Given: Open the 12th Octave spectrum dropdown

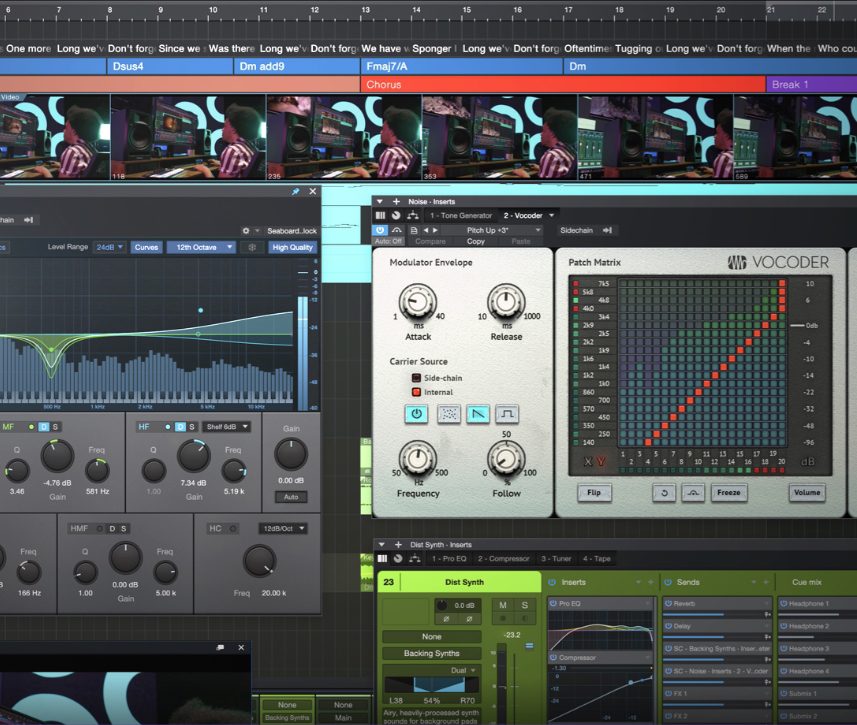Looking at the screenshot, I should pos(201,247).
